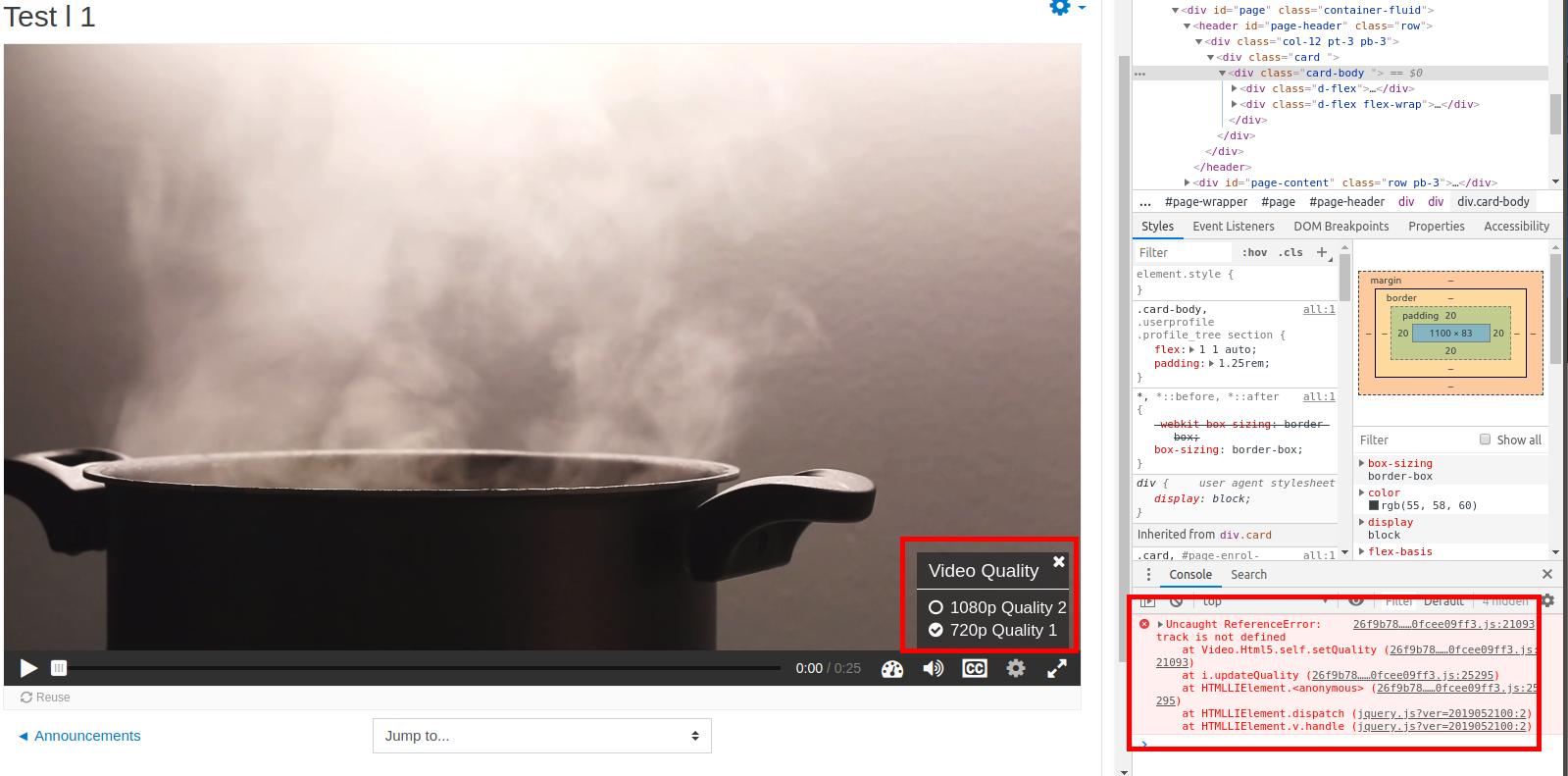
Task: Click the rgb(55, 58, 60) color swatch
Action: (x=1375, y=506)
